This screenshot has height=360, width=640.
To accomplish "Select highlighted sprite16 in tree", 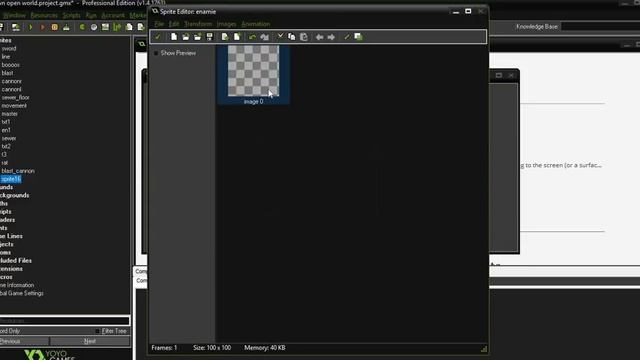I will click(x=11, y=179).
